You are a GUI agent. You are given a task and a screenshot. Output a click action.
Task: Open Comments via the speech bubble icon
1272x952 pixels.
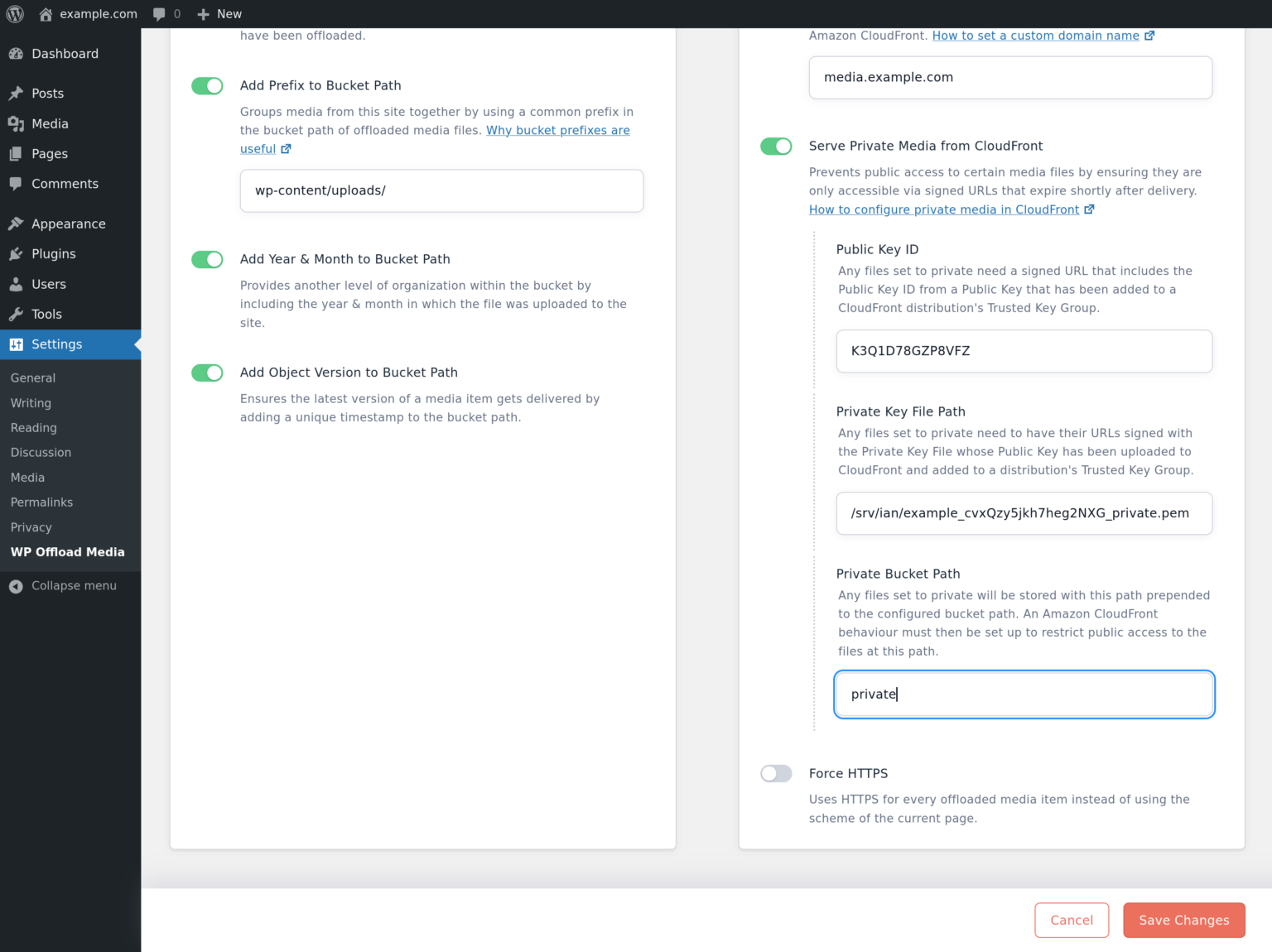point(17,184)
